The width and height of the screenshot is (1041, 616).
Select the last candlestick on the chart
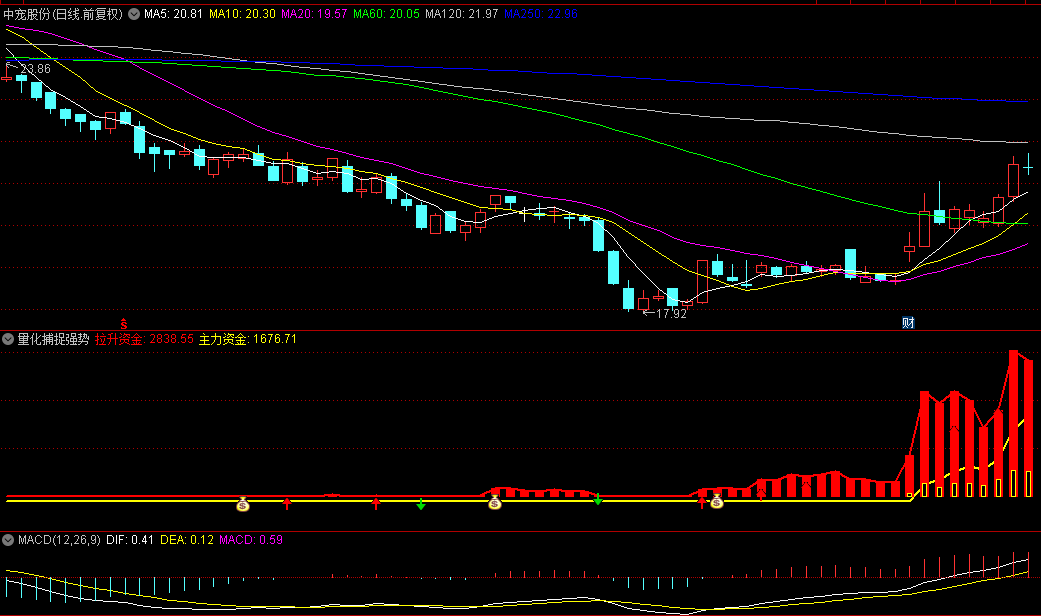(1028, 167)
